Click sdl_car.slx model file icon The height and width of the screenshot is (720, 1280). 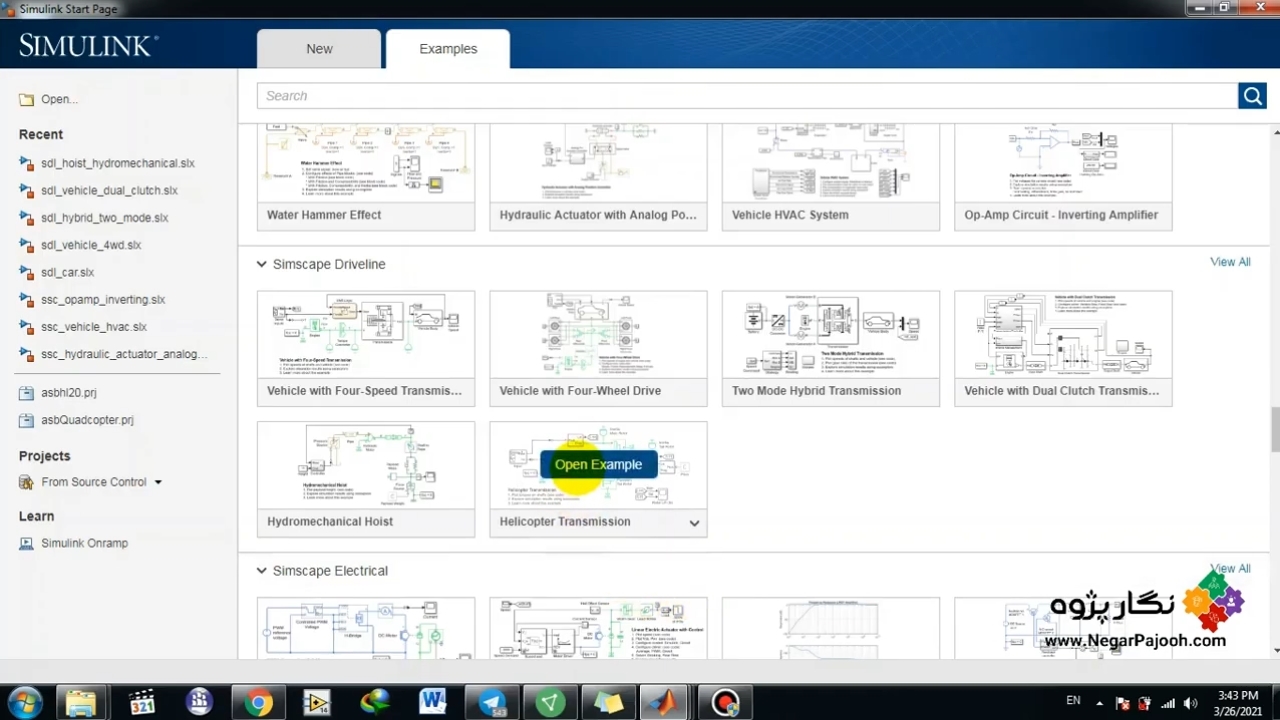(x=26, y=272)
